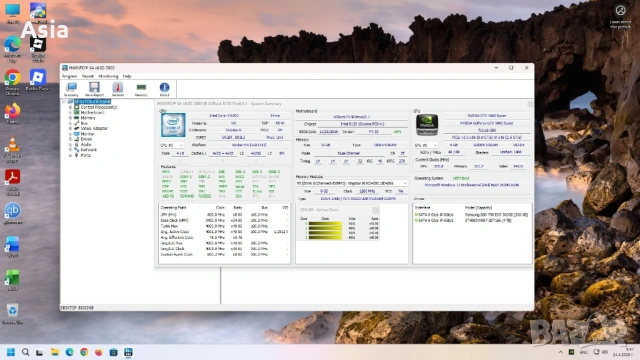Viewport: 640px width, 360px height.
Task: Click the Avg. Active Clock row
Action: [224, 232]
